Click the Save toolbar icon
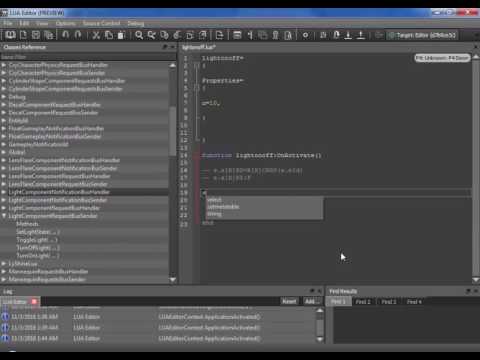This screenshot has width=480, height=360. 36,35
